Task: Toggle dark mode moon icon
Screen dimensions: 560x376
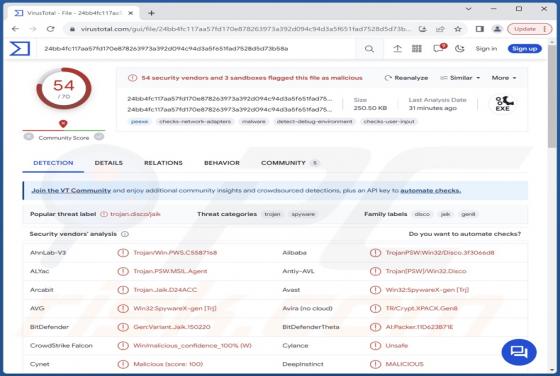Action: (460, 49)
